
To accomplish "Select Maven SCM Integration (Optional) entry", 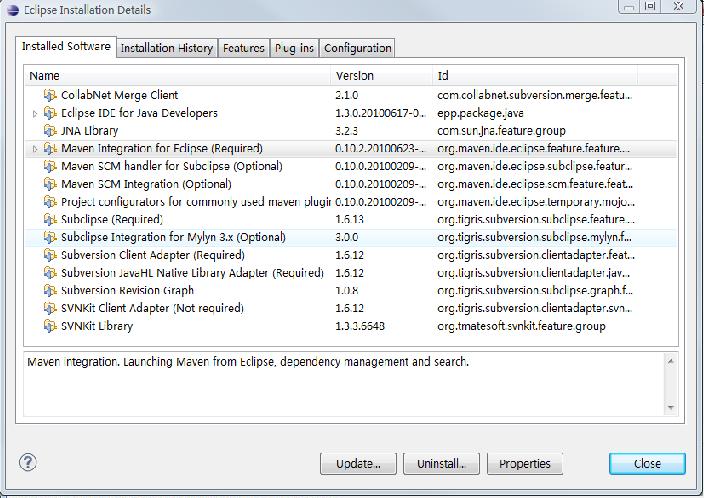I will coord(146,184).
